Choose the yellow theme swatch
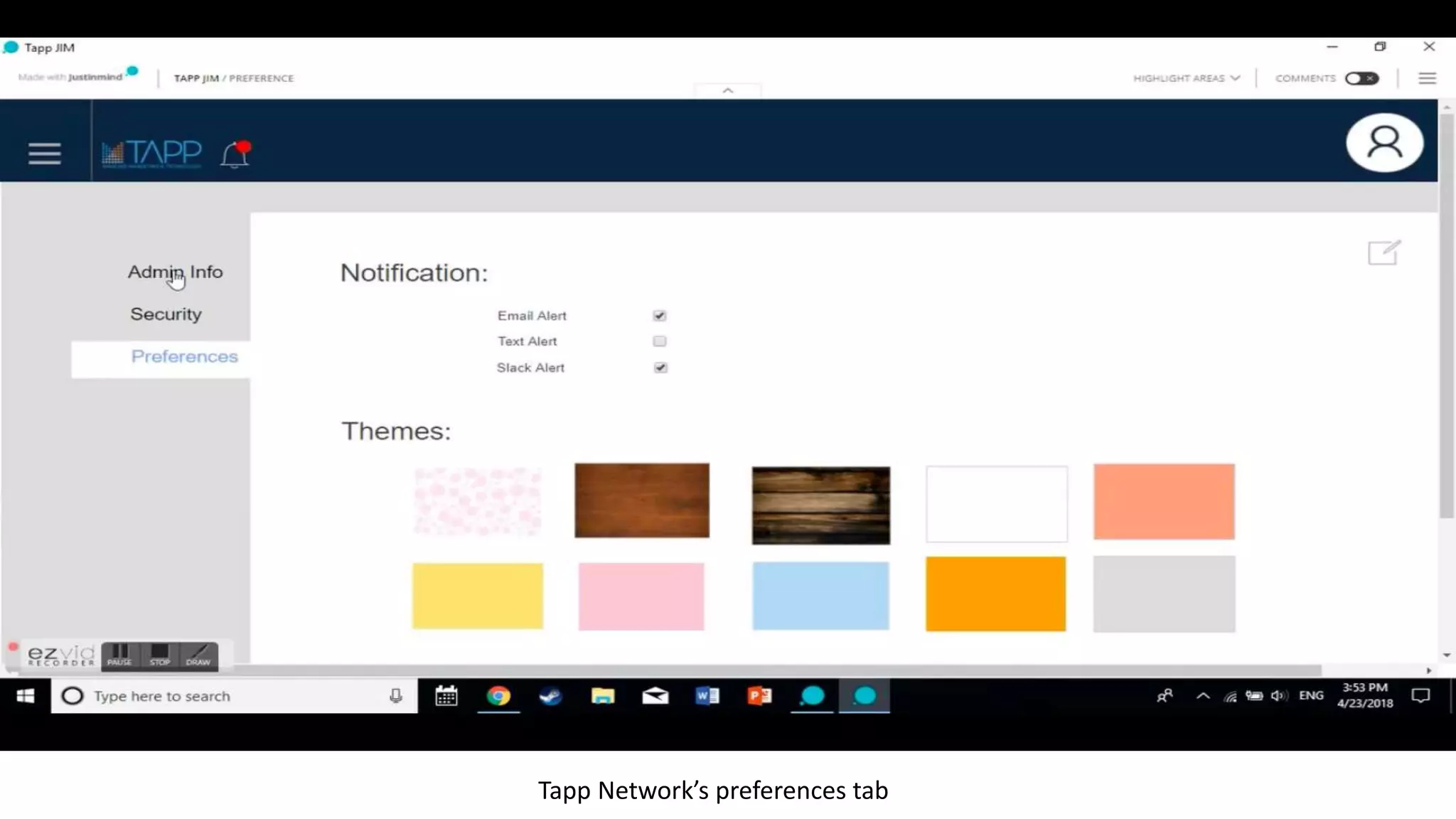The height and width of the screenshot is (819, 1456). pos(478,596)
